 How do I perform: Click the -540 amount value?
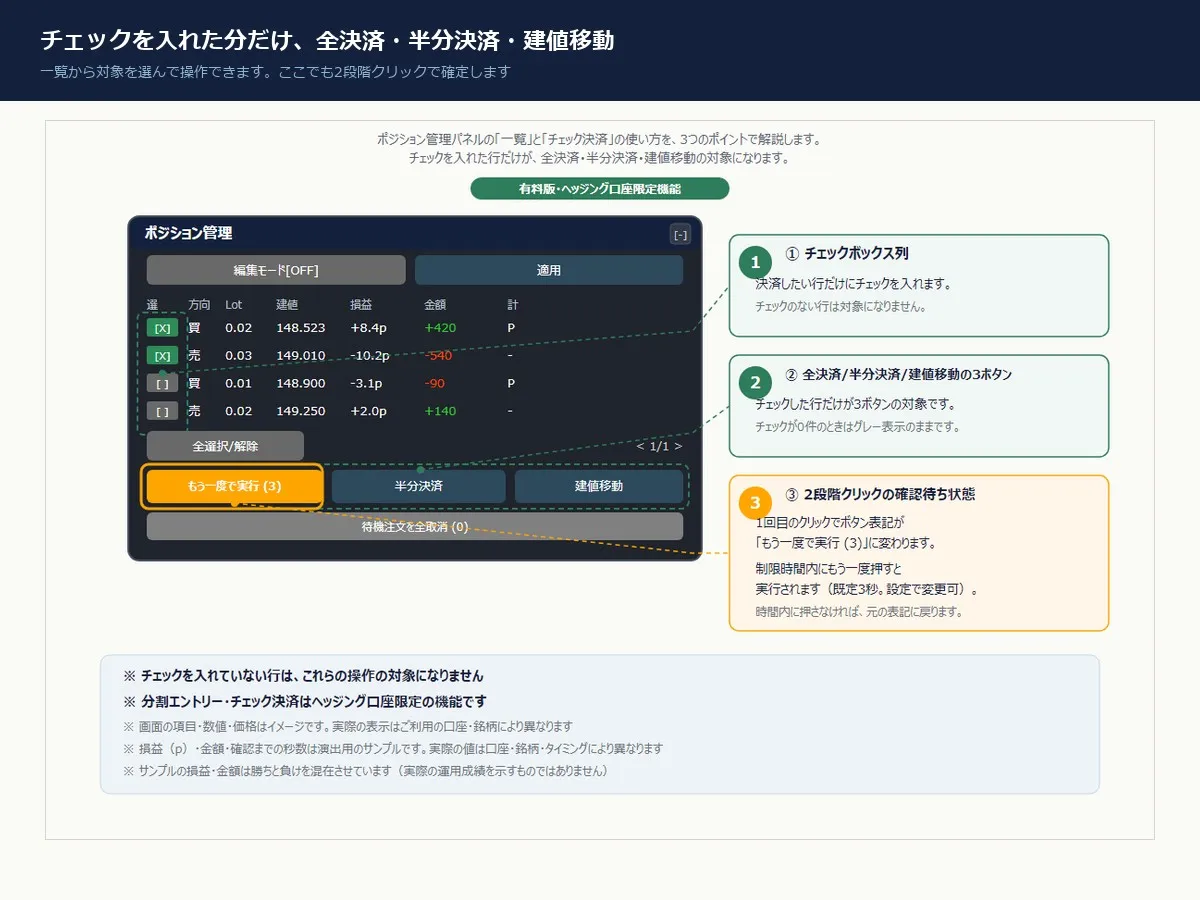[439, 355]
